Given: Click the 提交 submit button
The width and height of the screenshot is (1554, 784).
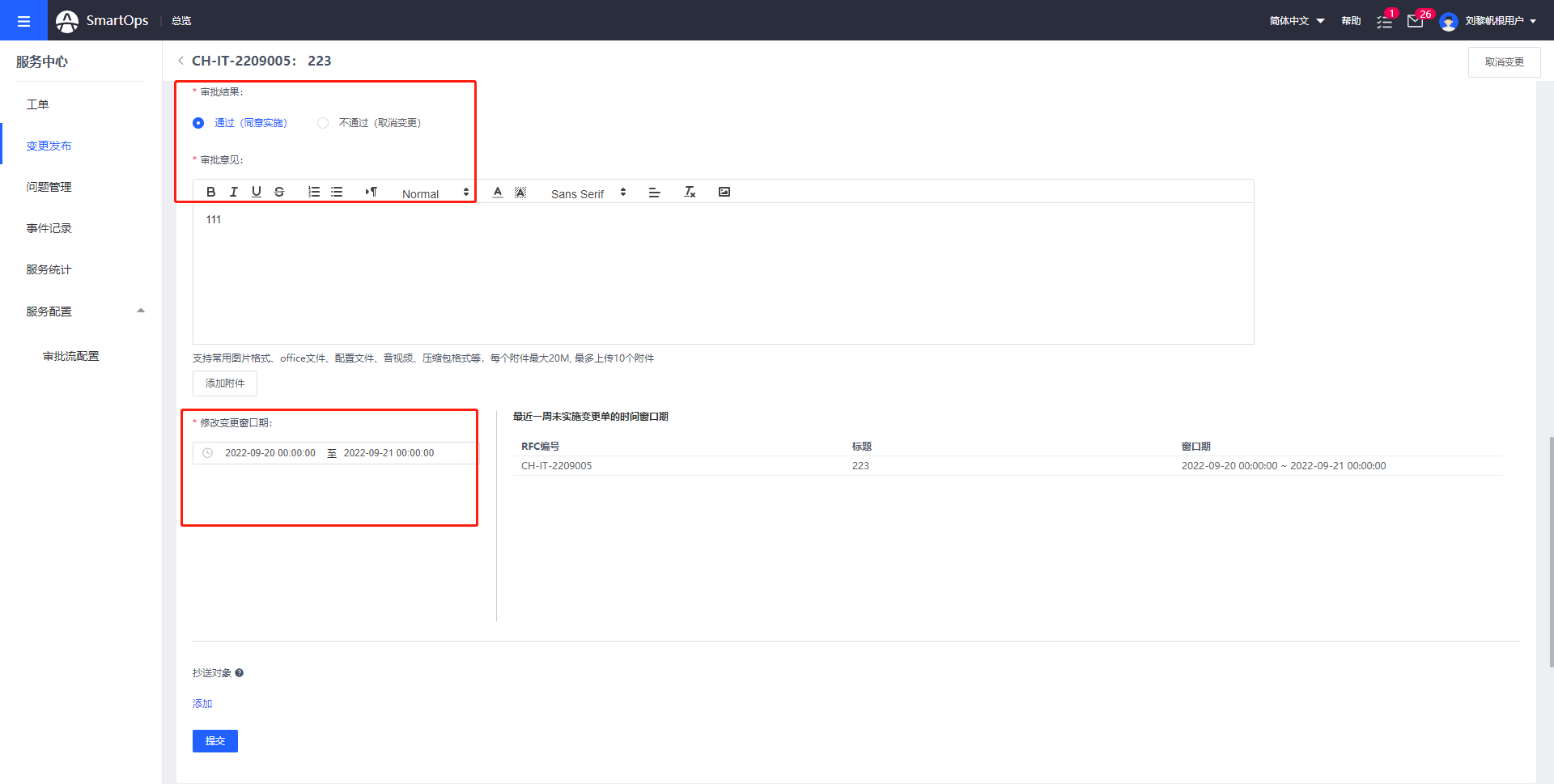Looking at the screenshot, I should tap(214, 741).
